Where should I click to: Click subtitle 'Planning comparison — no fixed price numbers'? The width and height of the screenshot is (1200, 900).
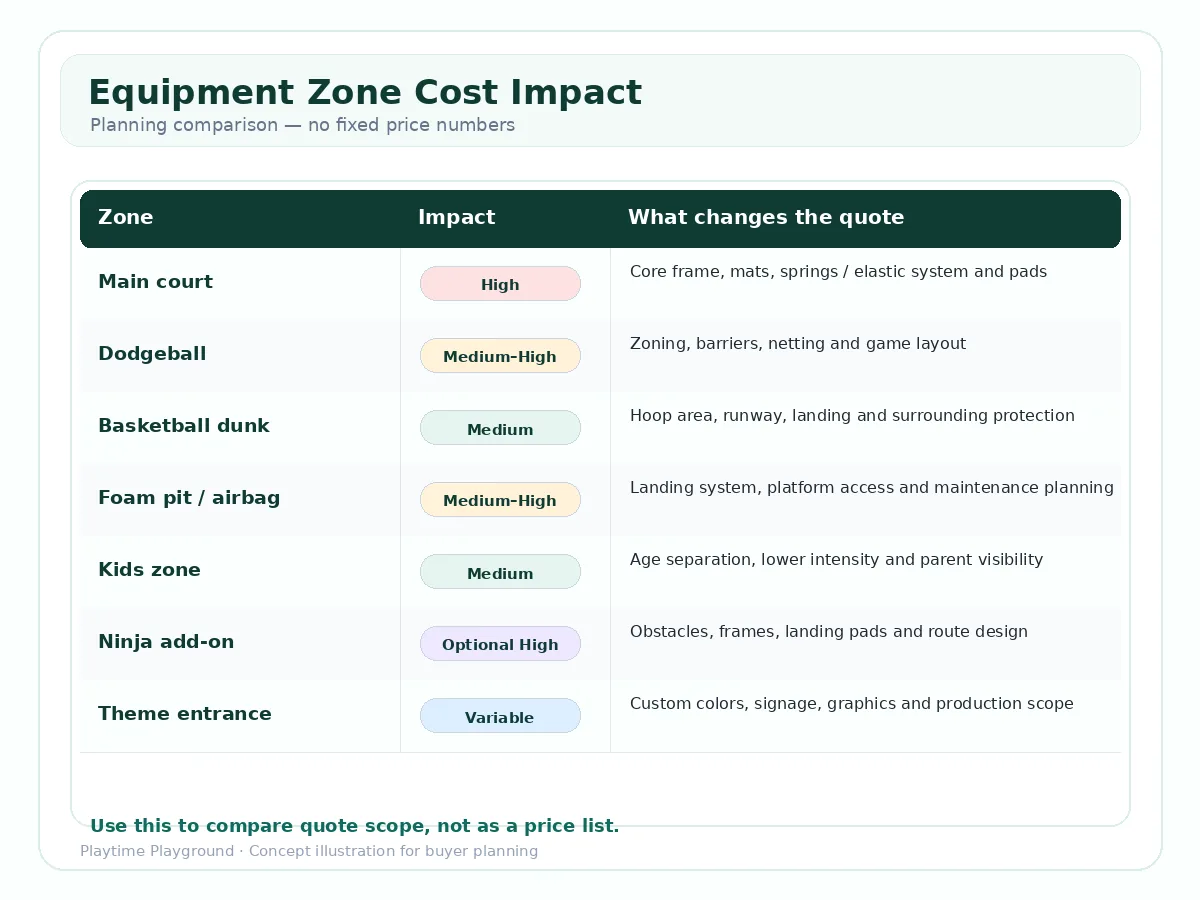(302, 125)
